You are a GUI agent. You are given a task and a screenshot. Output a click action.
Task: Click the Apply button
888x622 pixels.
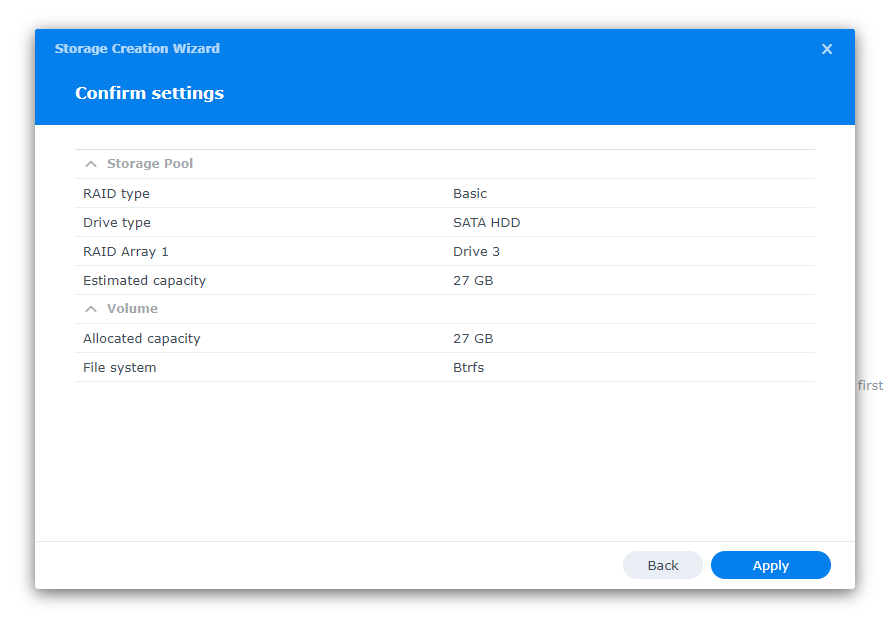pos(770,565)
